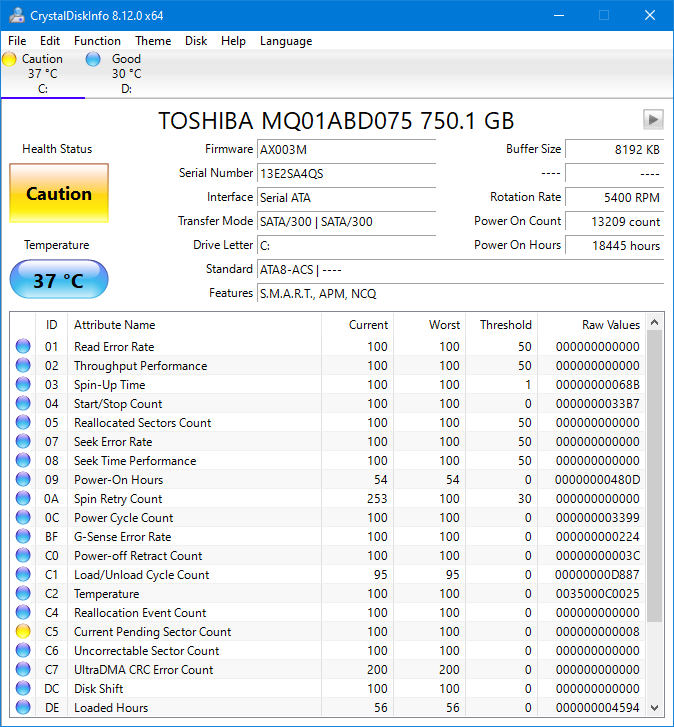Click the status icon for Loaded Hours
The image size is (674, 727).
click(x=23, y=708)
